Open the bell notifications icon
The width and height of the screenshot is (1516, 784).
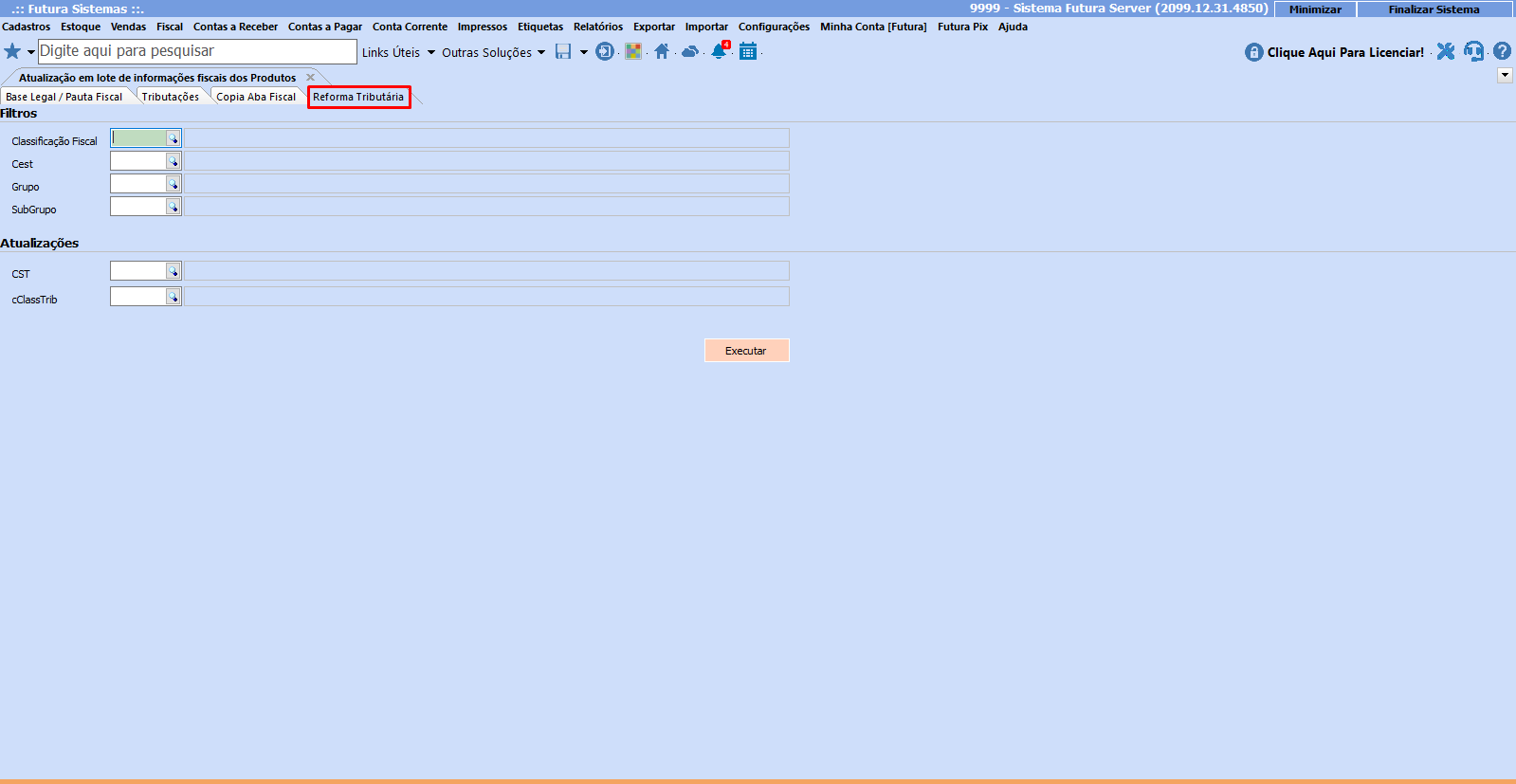(720, 51)
